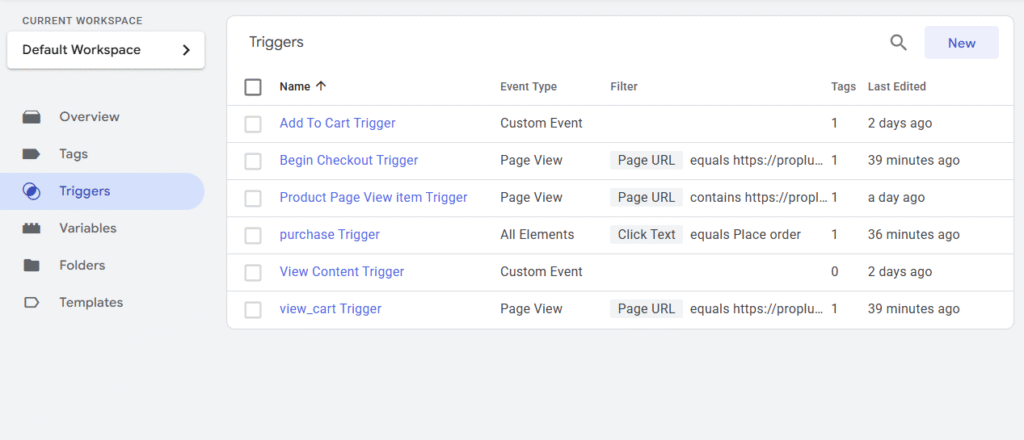
Task: Click Page URL chip in view_cart row
Action: (647, 309)
